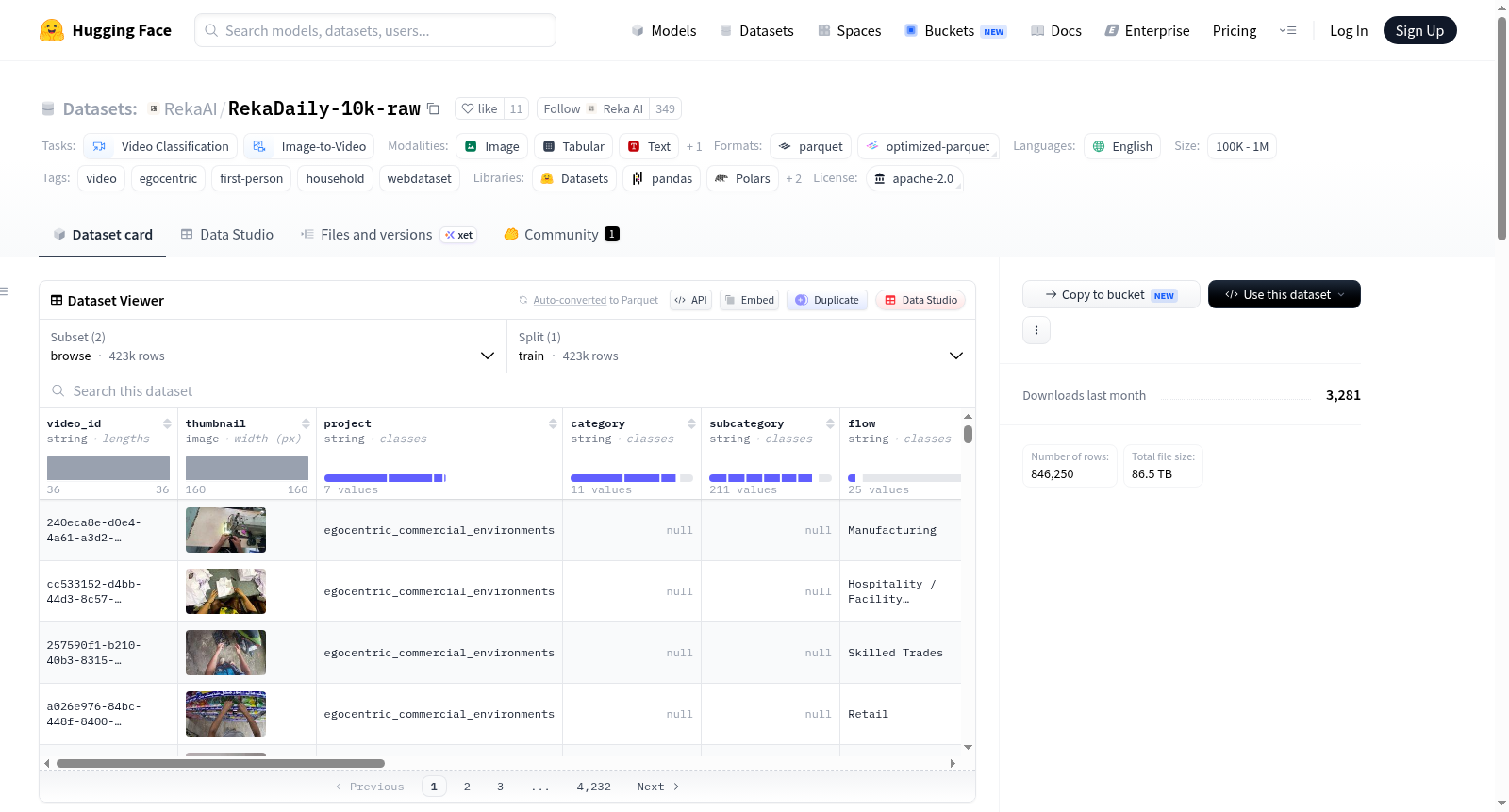The height and width of the screenshot is (812, 1509).
Task: Expand the Subset browse dropdown
Action: coord(273,346)
